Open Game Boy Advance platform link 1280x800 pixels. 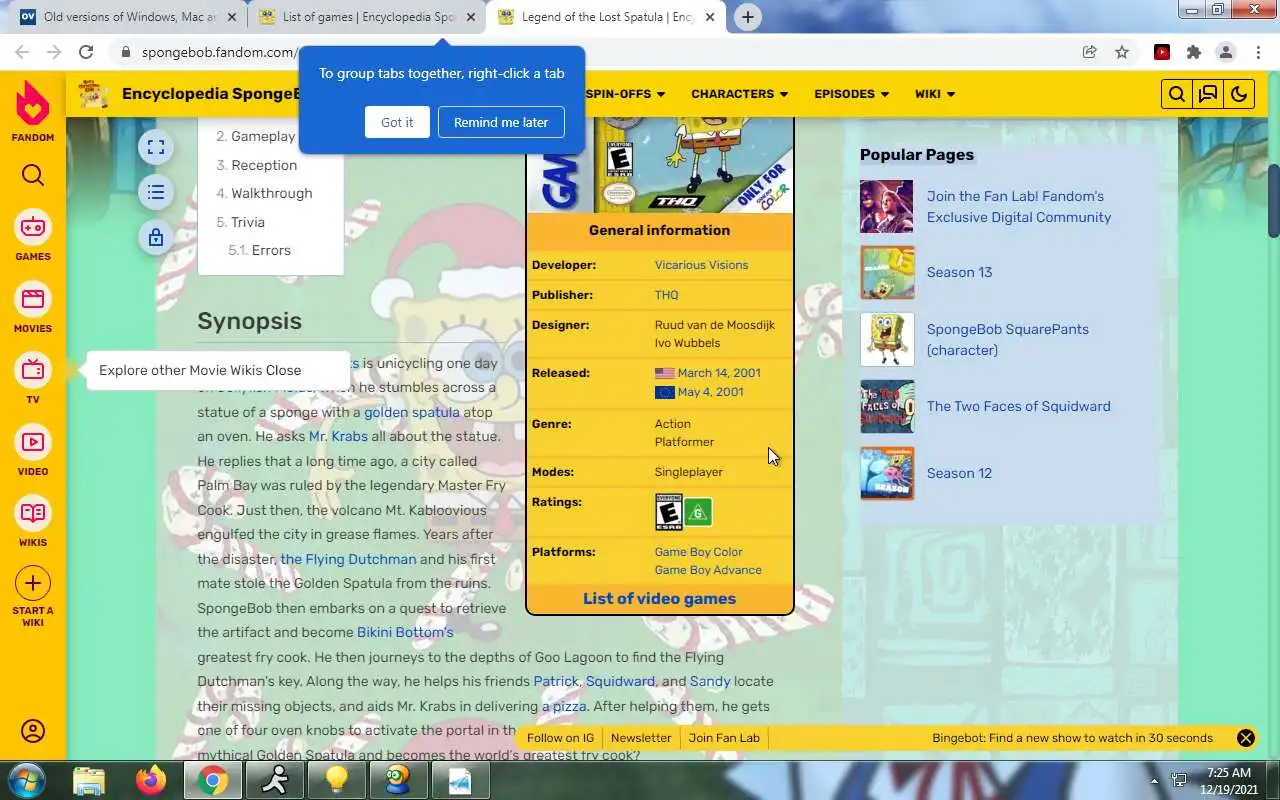coord(708,570)
